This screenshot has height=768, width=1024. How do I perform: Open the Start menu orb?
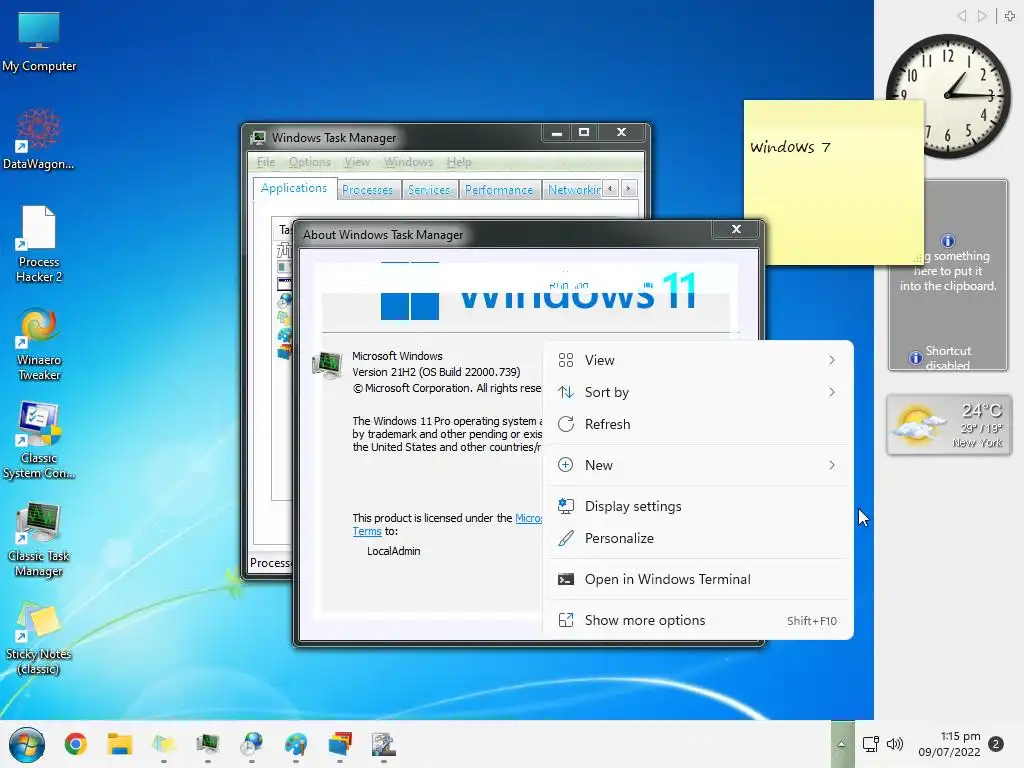(27, 744)
